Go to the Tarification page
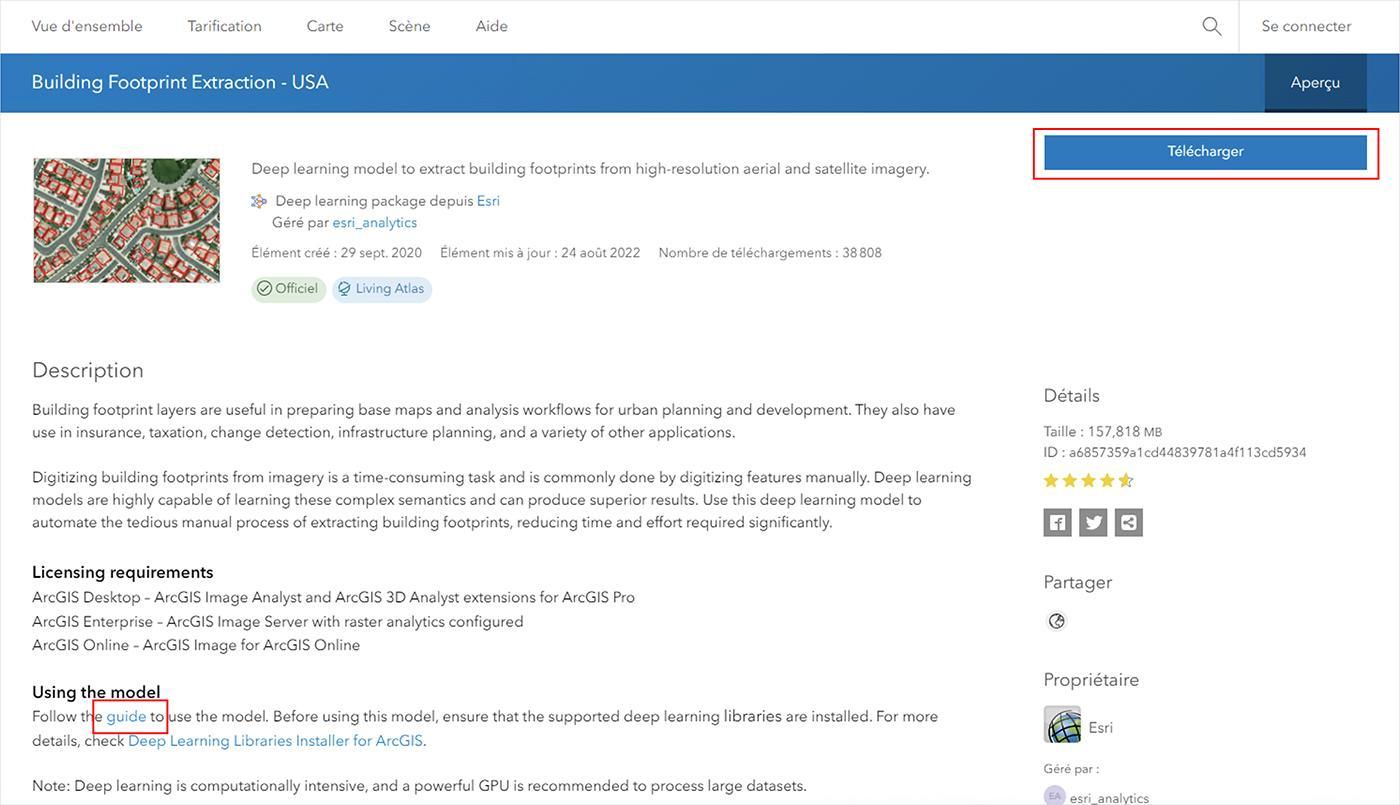Viewport: 1400px width, 805px height. pyautogui.click(x=224, y=26)
